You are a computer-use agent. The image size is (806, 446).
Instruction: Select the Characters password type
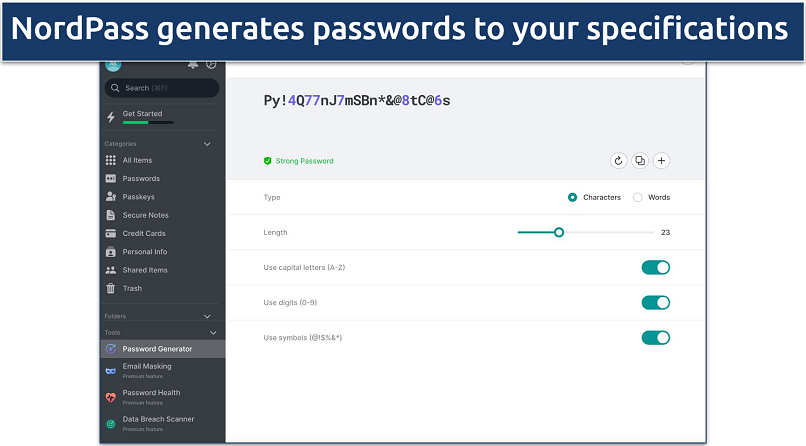point(573,197)
